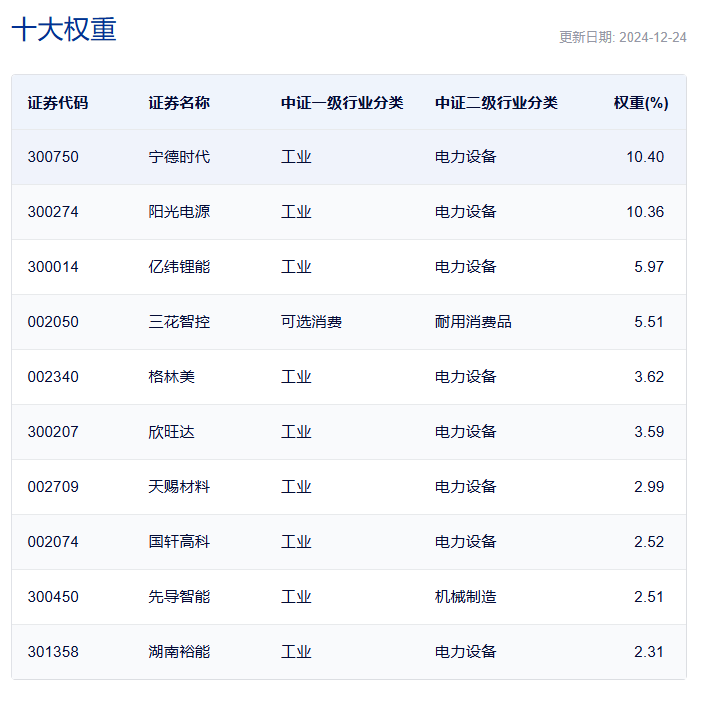Click weight value 2.51
The height and width of the screenshot is (709, 703).
[649, 597]
